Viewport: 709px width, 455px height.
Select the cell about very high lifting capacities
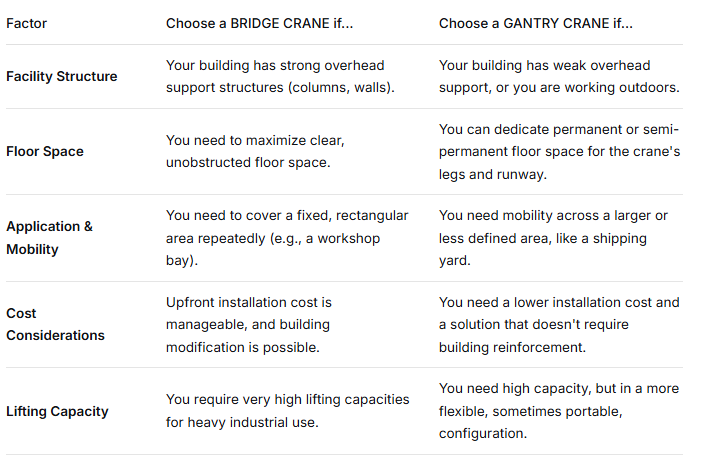point(287,410)
